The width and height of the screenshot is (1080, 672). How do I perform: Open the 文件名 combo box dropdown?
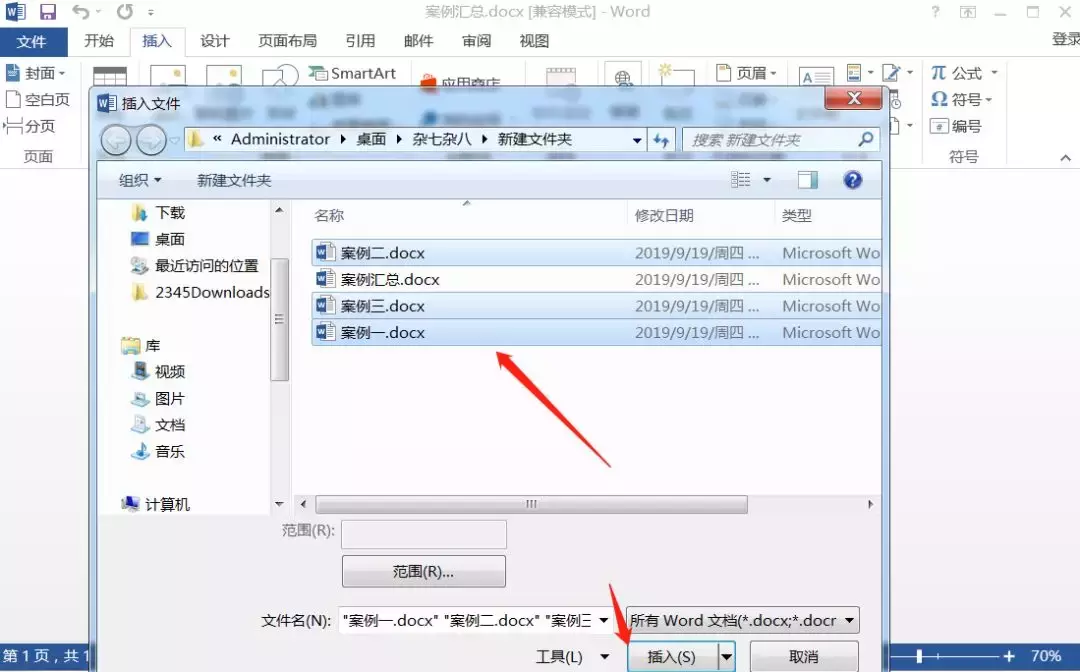[603, 620]
